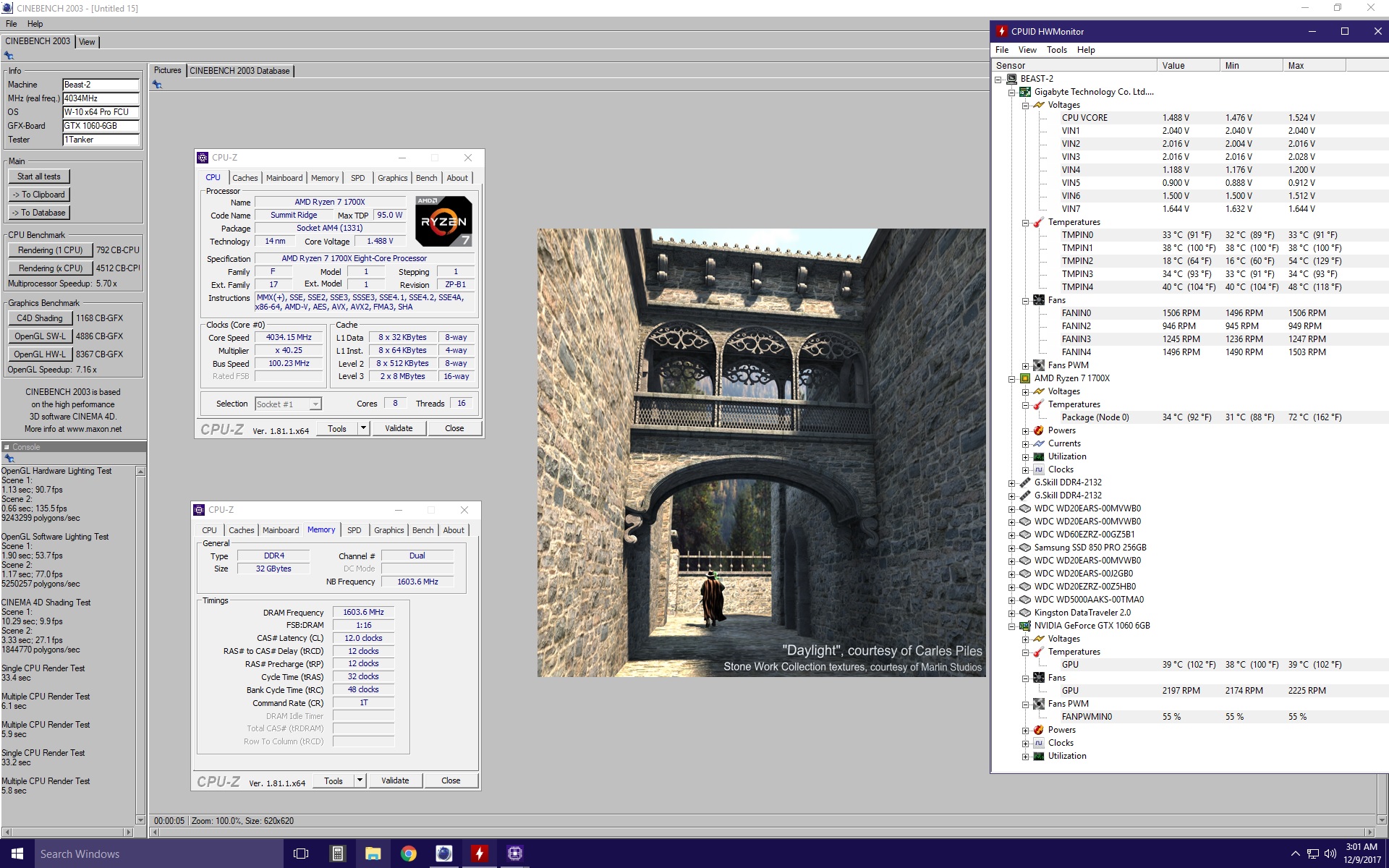This screenshot has height=868, width=1389.
Task: Switch to the View tab in CINEBENCH
Action: pos(87,42)
